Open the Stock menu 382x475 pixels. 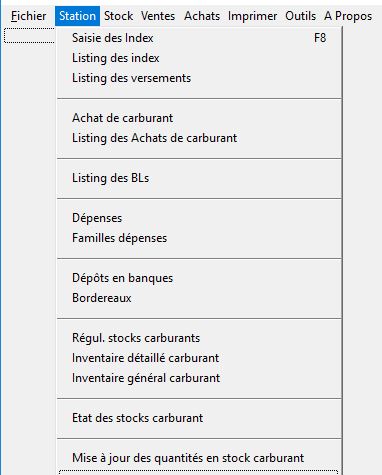point(118,16)
